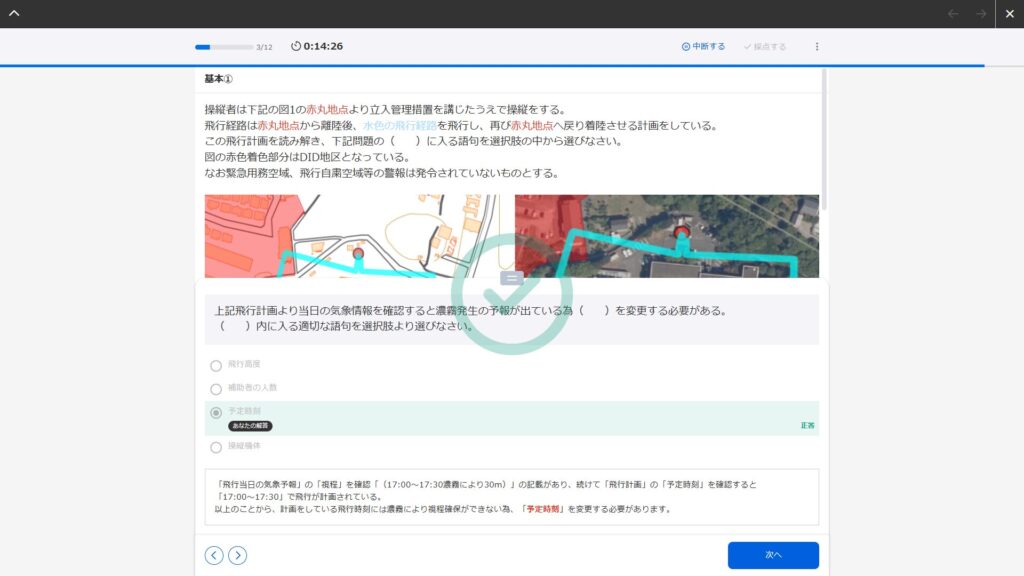The image size is (1024, 576).
Task: Click the 採点する grading button
Action: tap(764, 46)
